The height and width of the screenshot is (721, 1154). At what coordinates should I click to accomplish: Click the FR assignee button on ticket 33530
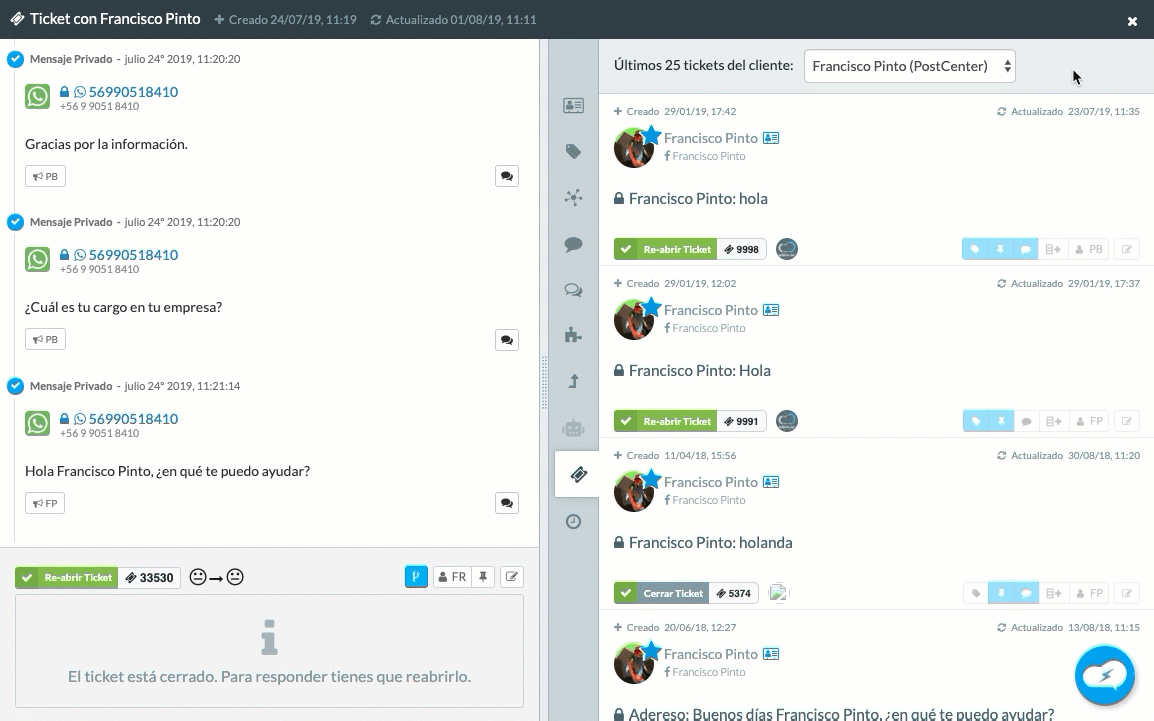point(452,577)
